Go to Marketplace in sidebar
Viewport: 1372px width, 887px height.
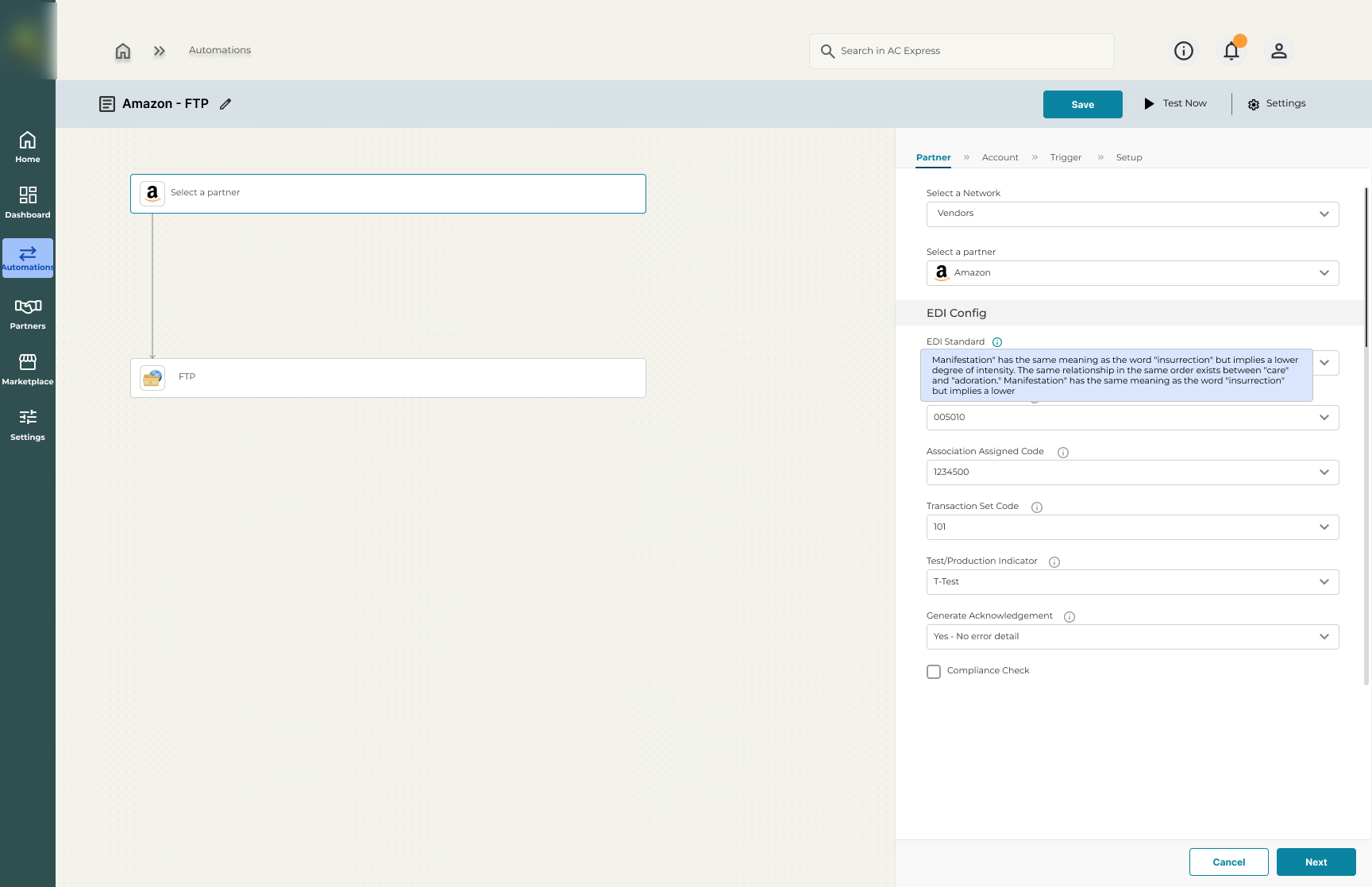pos(28,369)
